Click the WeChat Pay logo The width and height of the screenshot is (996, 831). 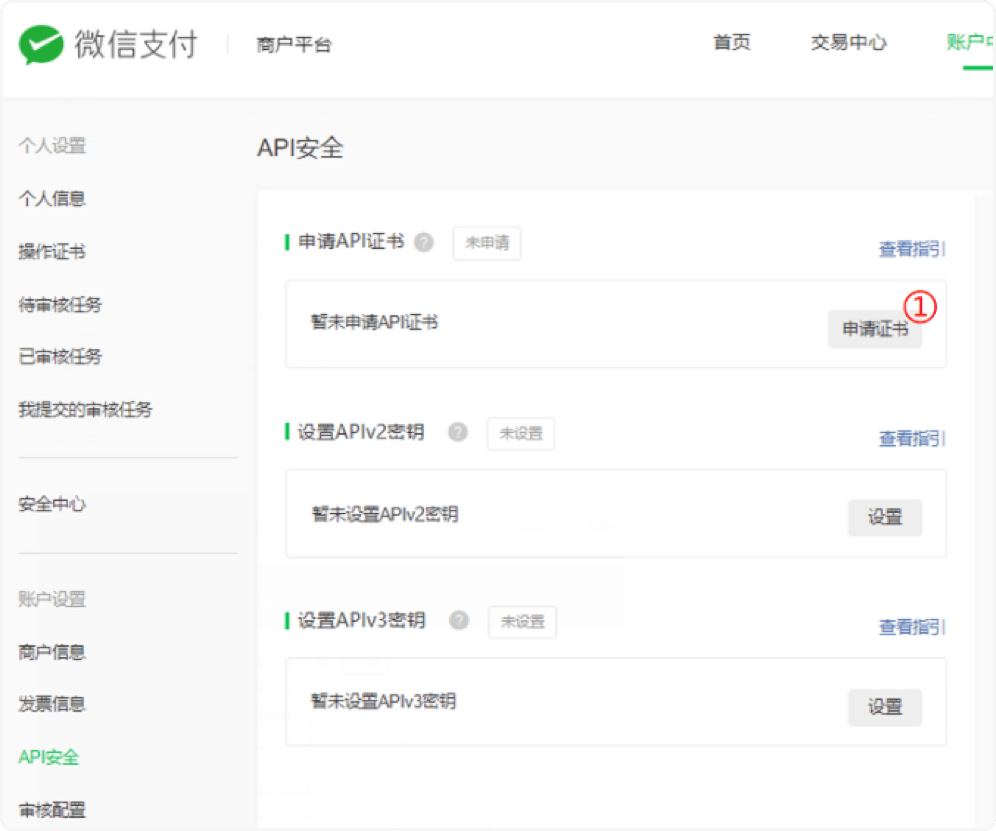[108, 45]
